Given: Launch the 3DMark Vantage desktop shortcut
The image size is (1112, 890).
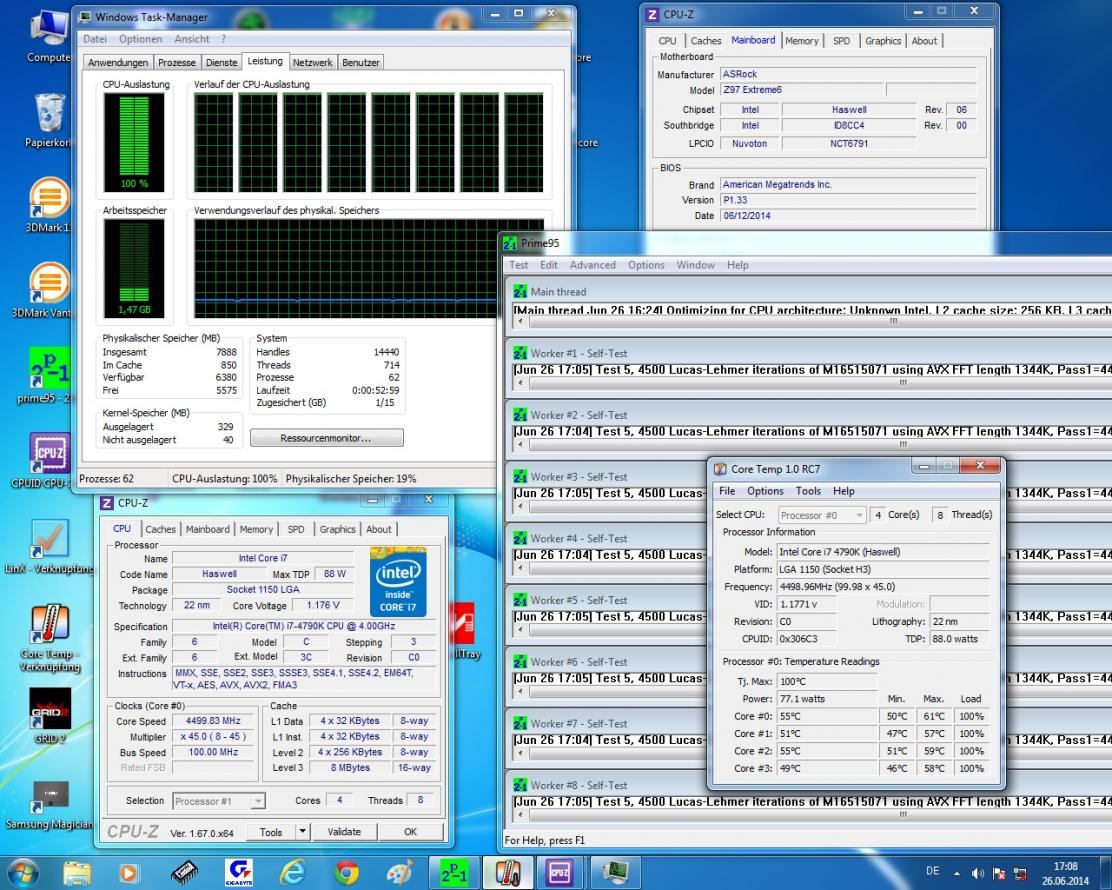Looking at the screenshot, I should pos(48,291).
